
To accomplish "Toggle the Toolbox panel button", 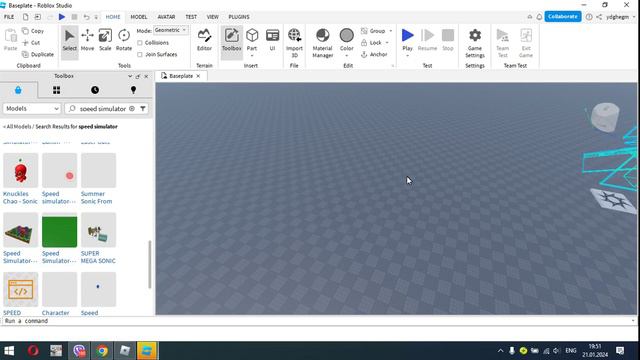I will [231, 41].
